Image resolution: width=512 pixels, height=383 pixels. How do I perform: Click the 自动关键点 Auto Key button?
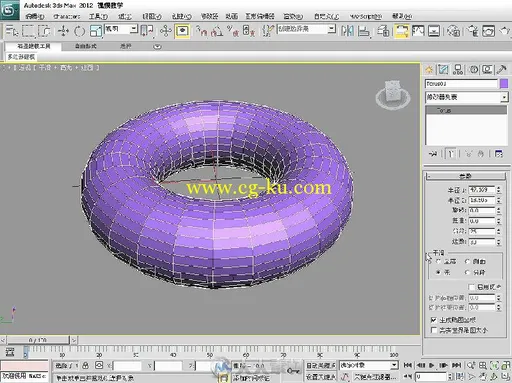321,365
